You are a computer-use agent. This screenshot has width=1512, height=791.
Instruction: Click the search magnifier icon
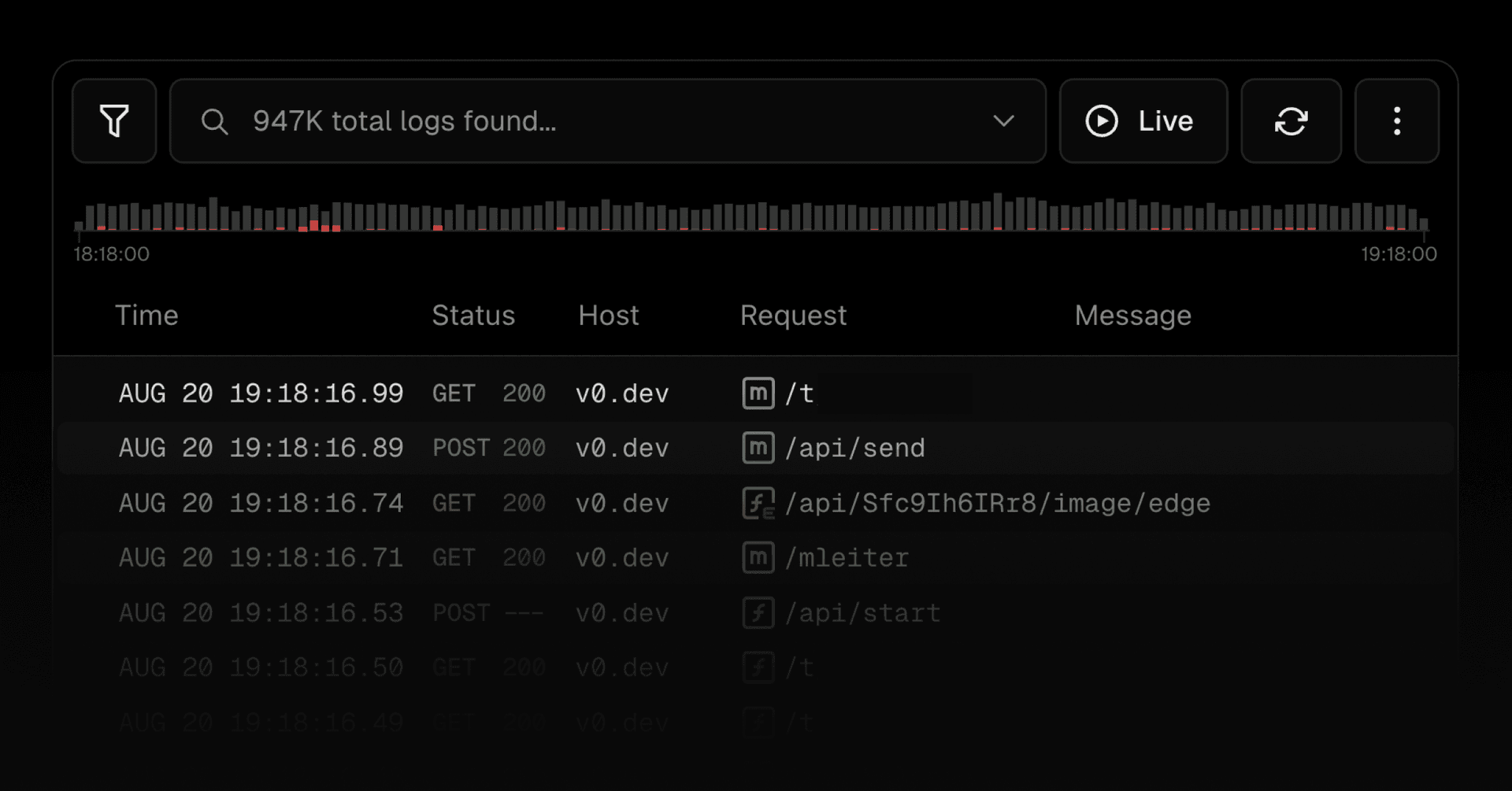pyautogui.click(x=214, y=121)
